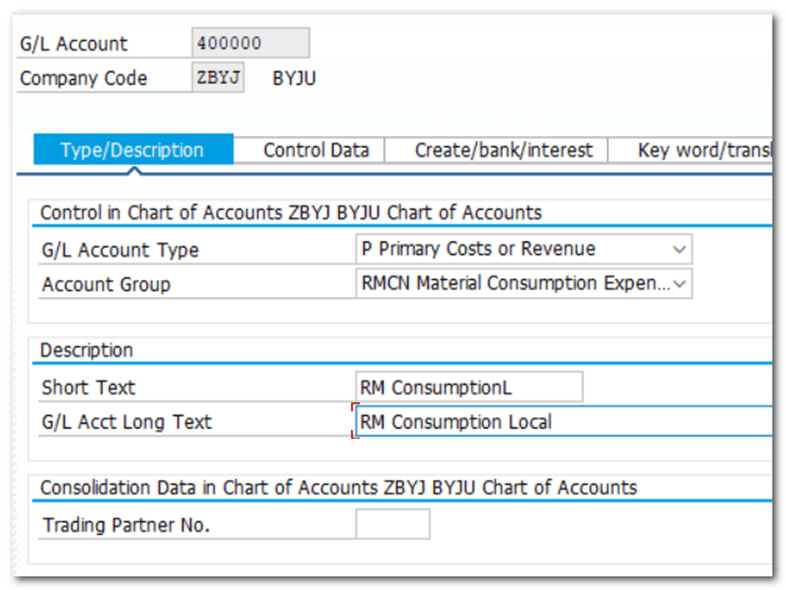The width and height of the screenshot is (786, 590).
Task: Click the G/L Account Type label
Action: pos(120,250)
